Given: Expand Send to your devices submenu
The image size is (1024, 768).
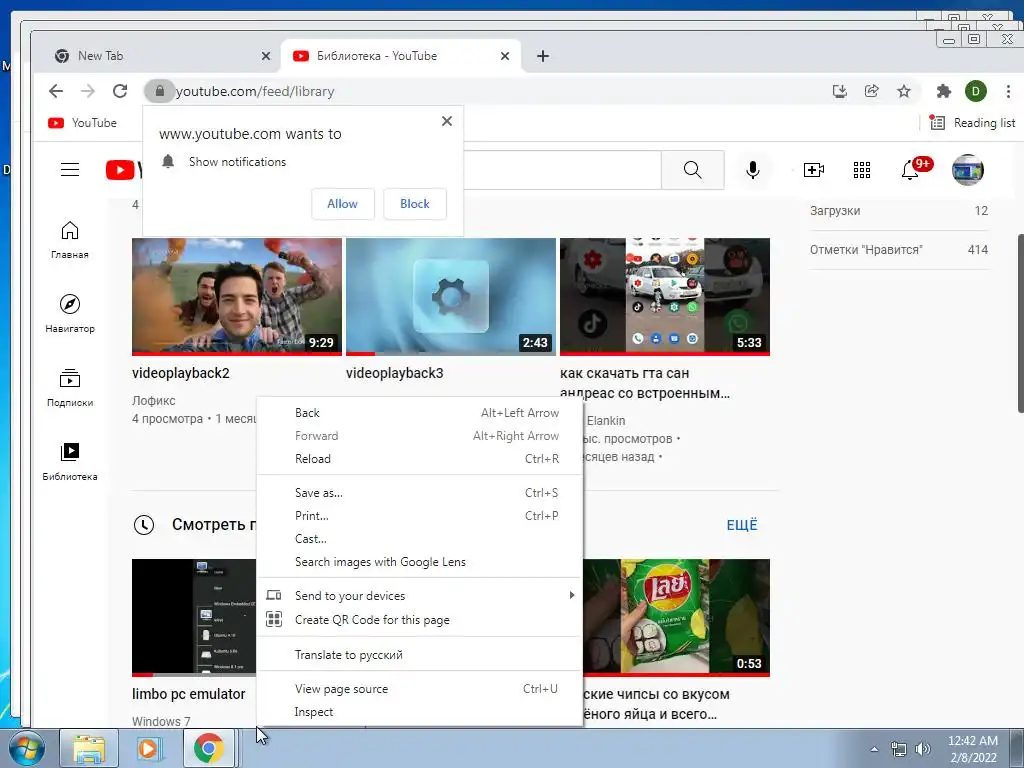Looking at the screenshot, I should tap(419, 596).
